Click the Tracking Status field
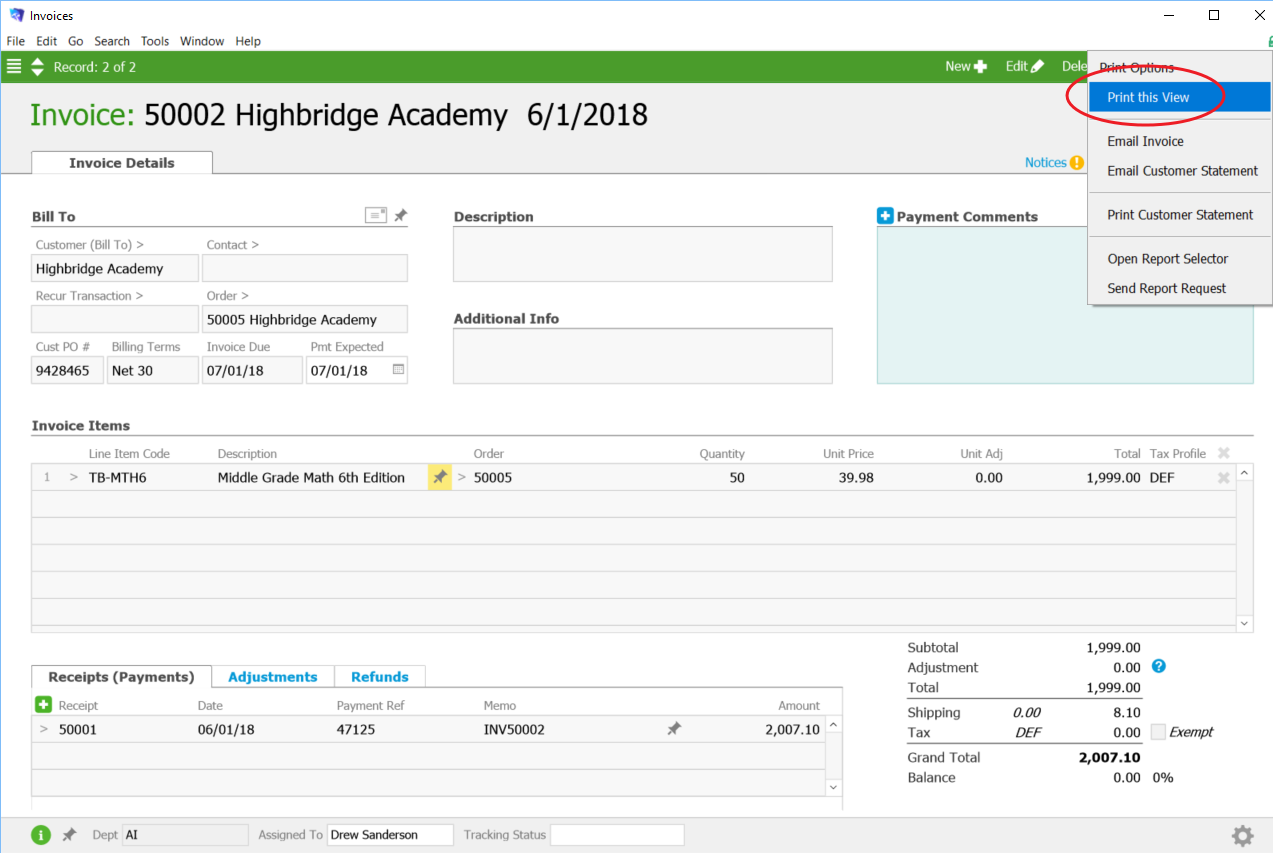Image resolution: width=1273 pixels, height=853 pixels. (617, 835)
